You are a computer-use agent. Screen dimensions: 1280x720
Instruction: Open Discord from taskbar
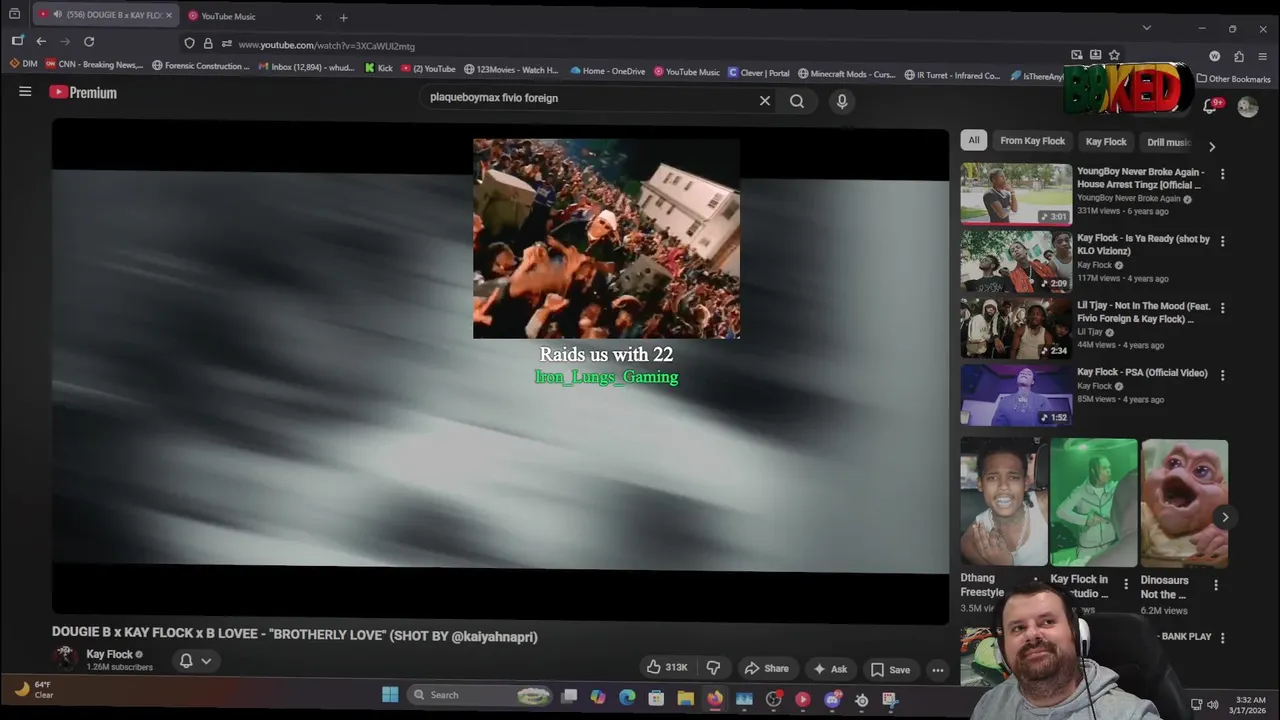(x=832, y=700)
